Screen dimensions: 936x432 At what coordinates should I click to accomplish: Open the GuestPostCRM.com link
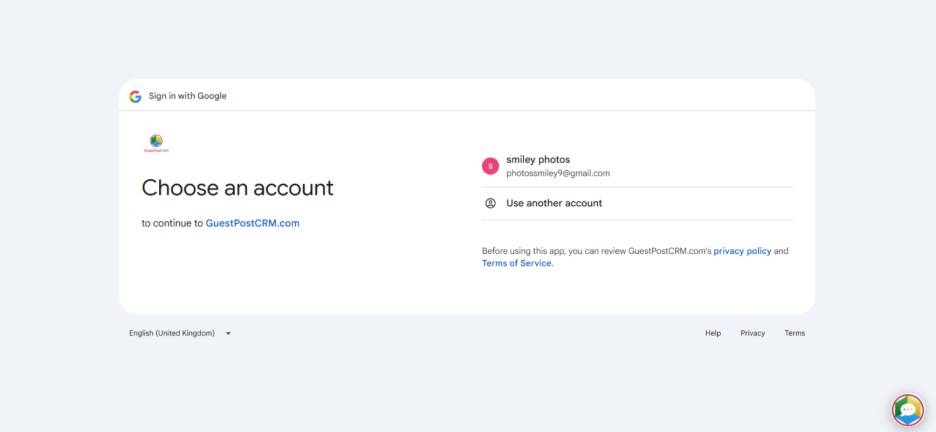point(252,223)
